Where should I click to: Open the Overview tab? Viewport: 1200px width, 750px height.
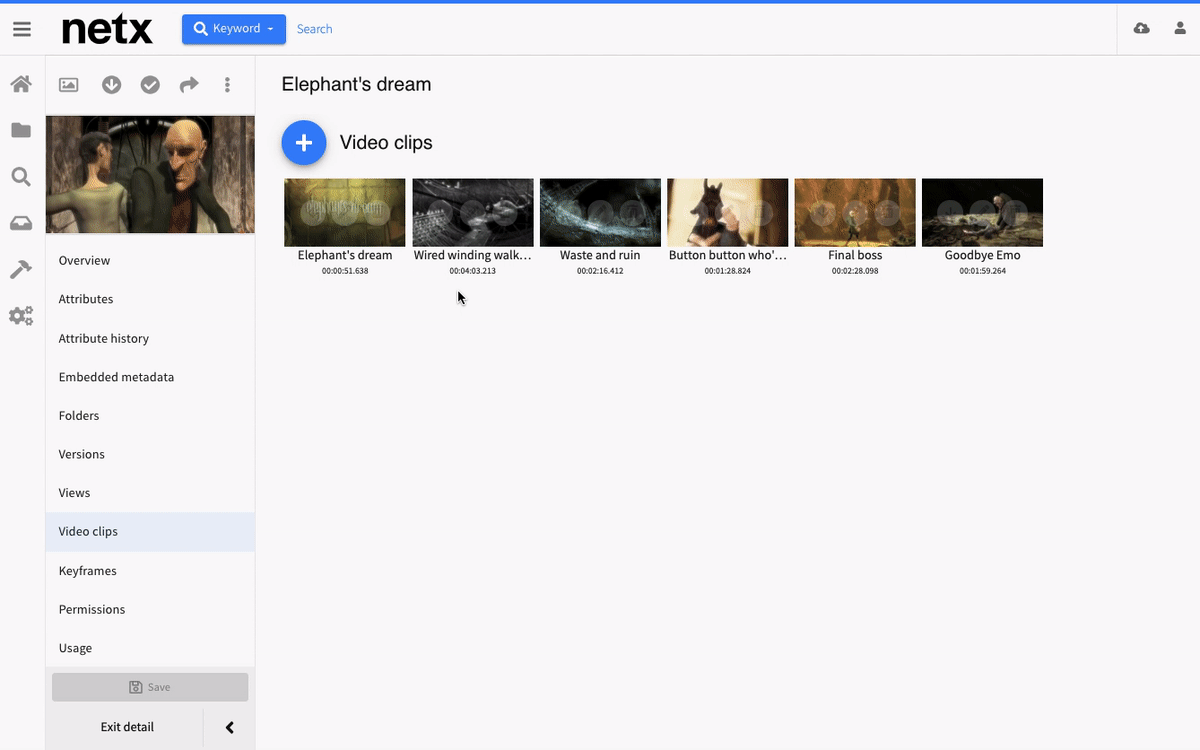point(150,260)
